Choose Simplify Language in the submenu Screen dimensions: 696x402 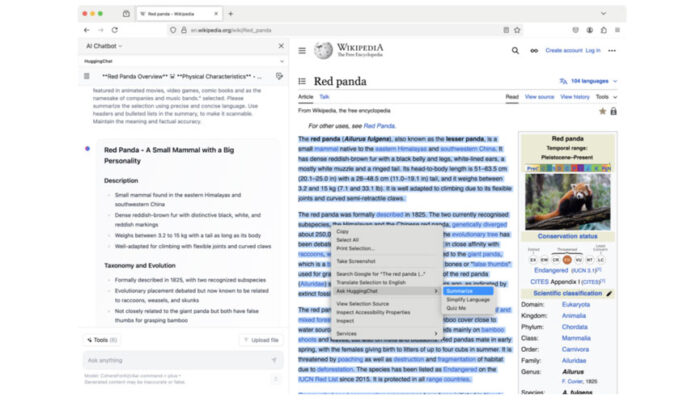(x=468, y=300)
